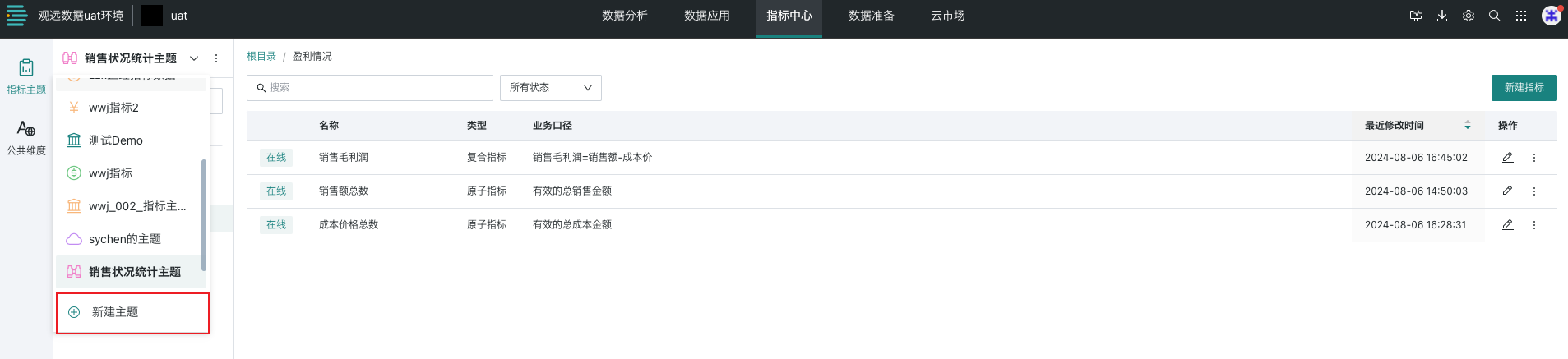
Task: Sort by 最近修改时间 column arrows
Action: coord(1468,126)
